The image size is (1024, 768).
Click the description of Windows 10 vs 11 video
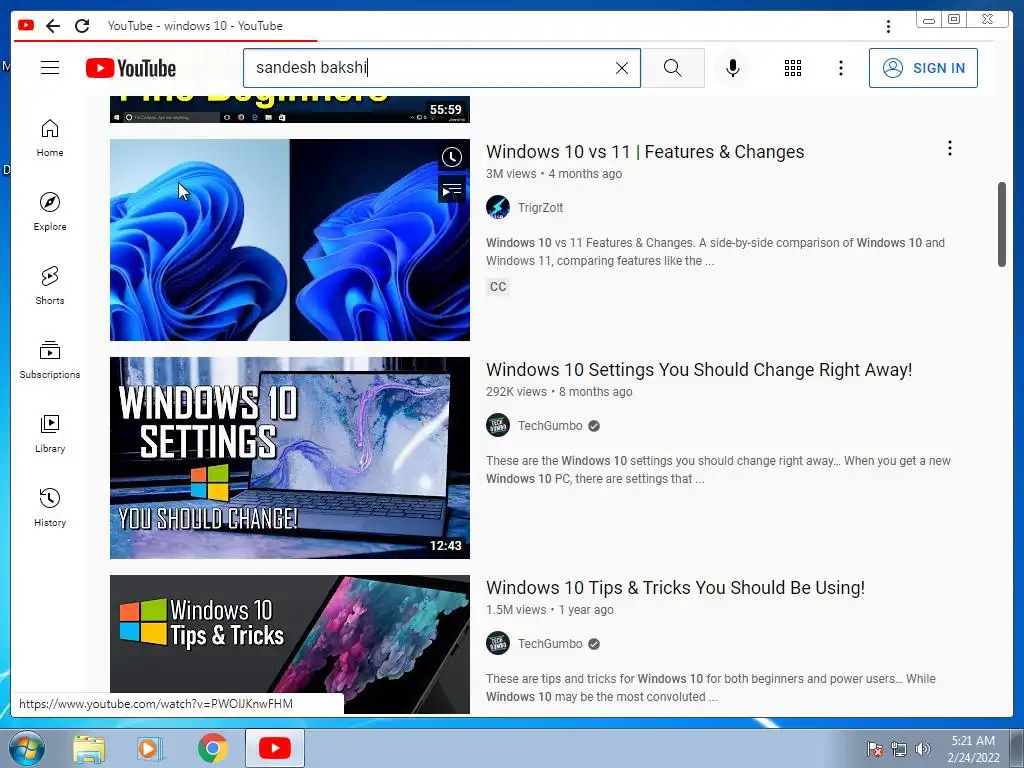click(715, 251)
